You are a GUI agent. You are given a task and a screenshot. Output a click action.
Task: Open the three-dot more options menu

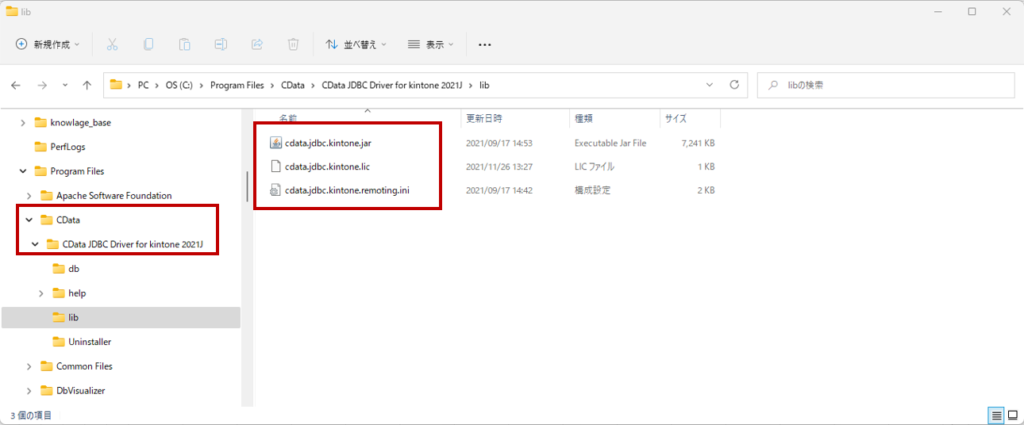coord(484,44)
